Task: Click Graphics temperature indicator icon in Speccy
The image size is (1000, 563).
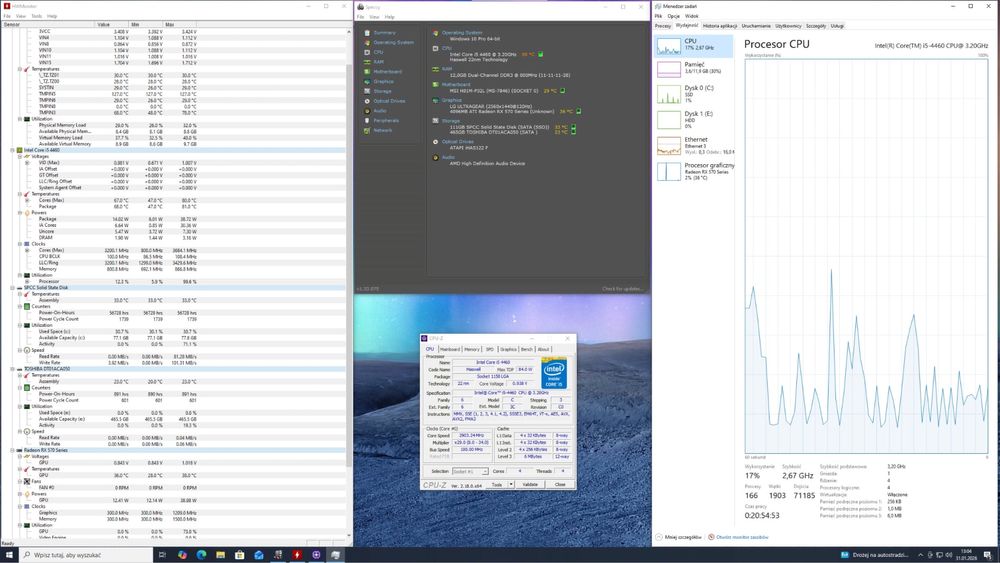Action: point(578,111)
